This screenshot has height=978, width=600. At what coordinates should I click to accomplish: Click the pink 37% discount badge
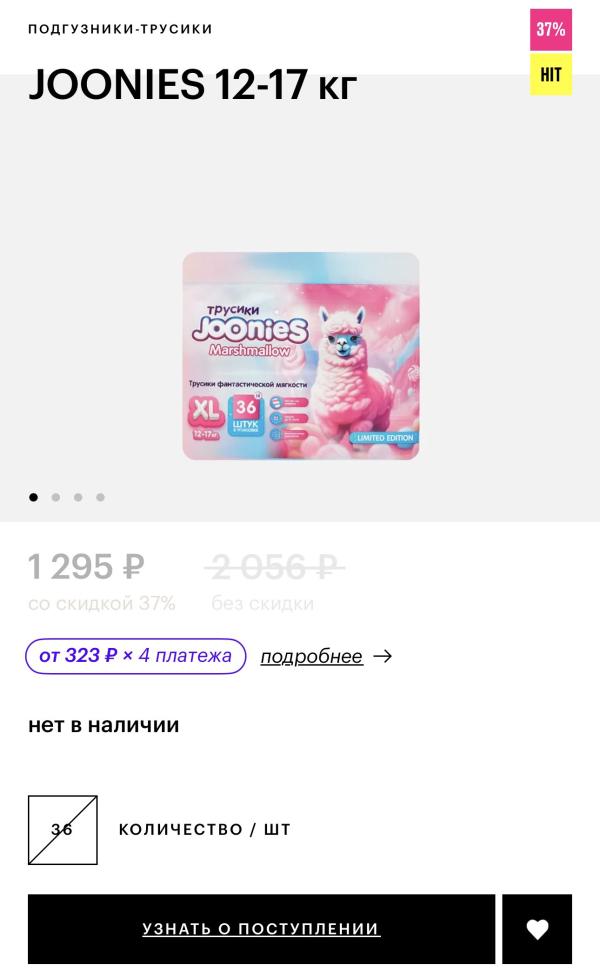(x=551, y=29)
